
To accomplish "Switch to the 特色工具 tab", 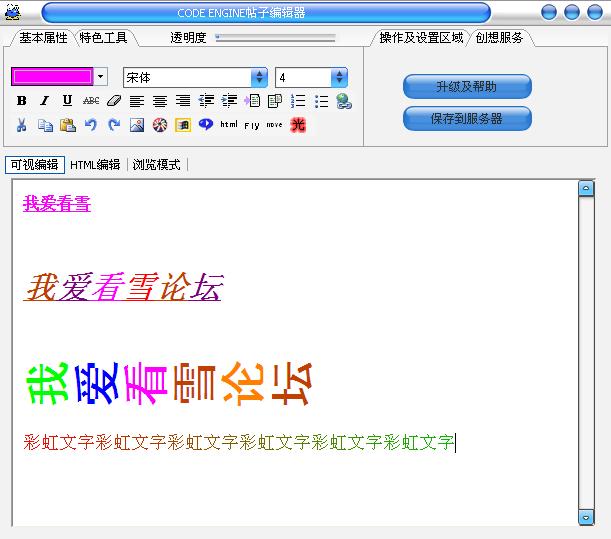I will [x=104, y=38].
